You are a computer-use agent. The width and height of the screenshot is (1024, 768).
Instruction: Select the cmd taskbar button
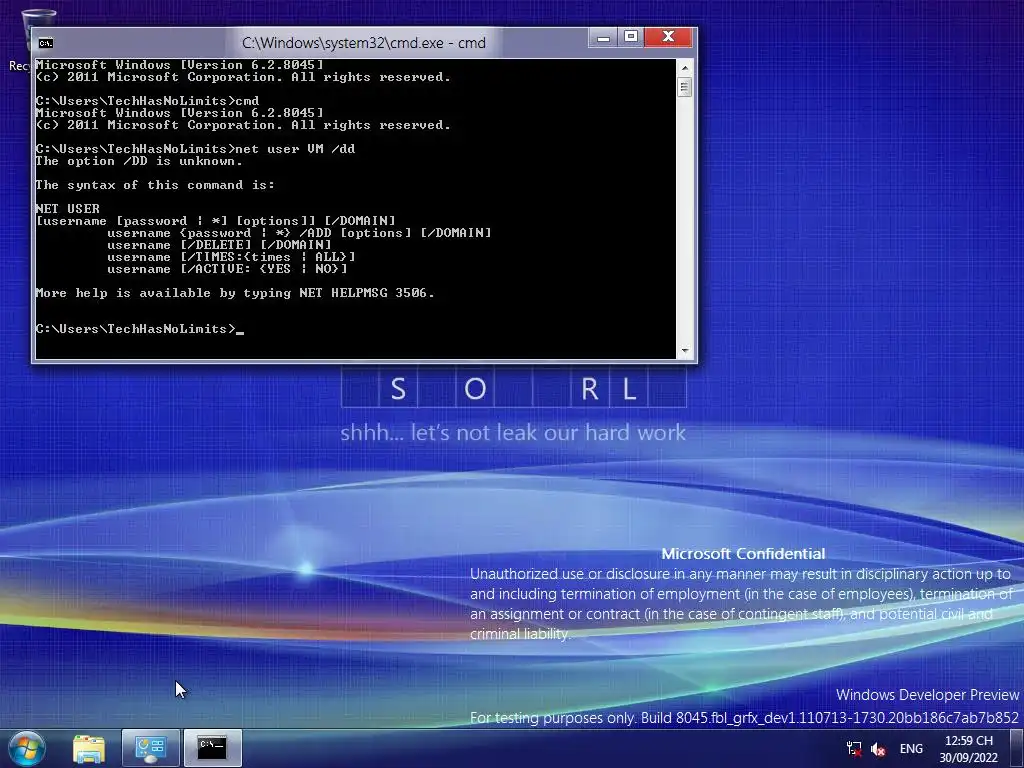(x=212, y=748)
